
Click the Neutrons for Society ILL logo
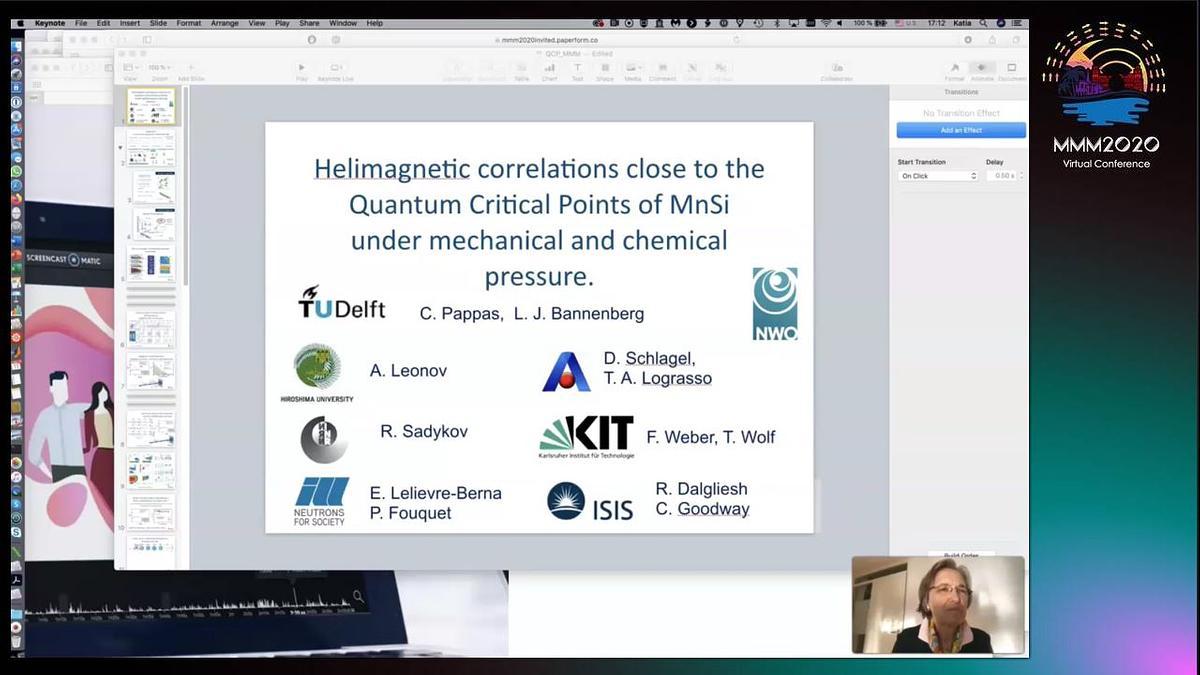320,501
